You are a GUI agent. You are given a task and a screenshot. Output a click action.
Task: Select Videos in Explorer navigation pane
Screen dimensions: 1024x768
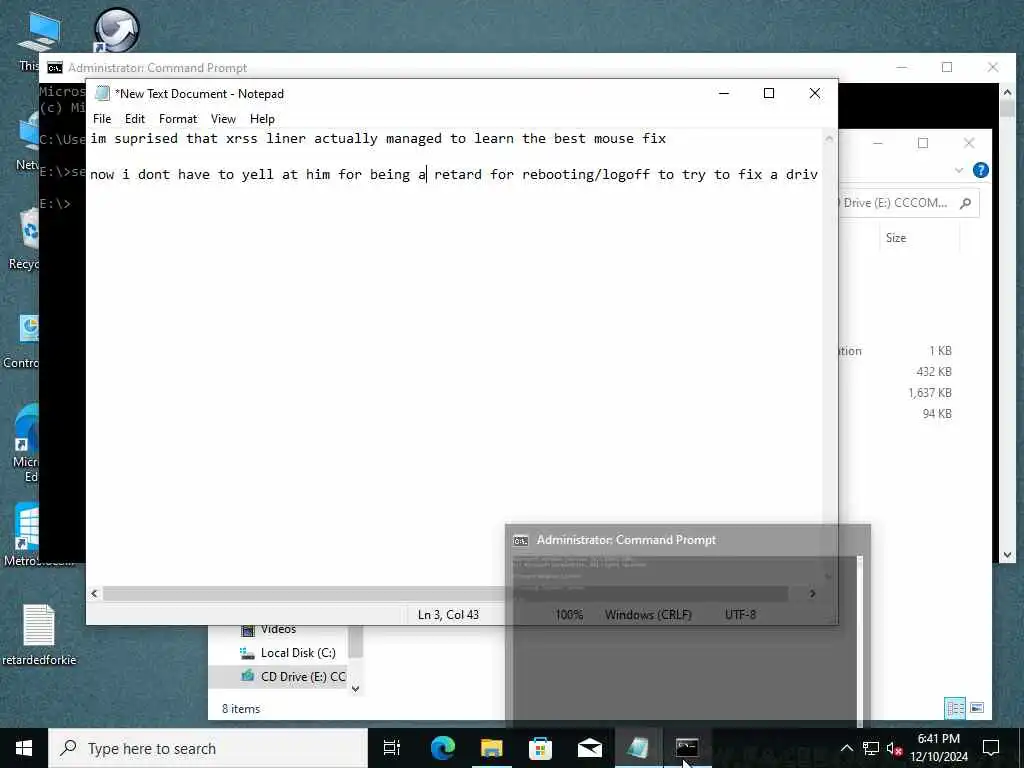(268, 630)
